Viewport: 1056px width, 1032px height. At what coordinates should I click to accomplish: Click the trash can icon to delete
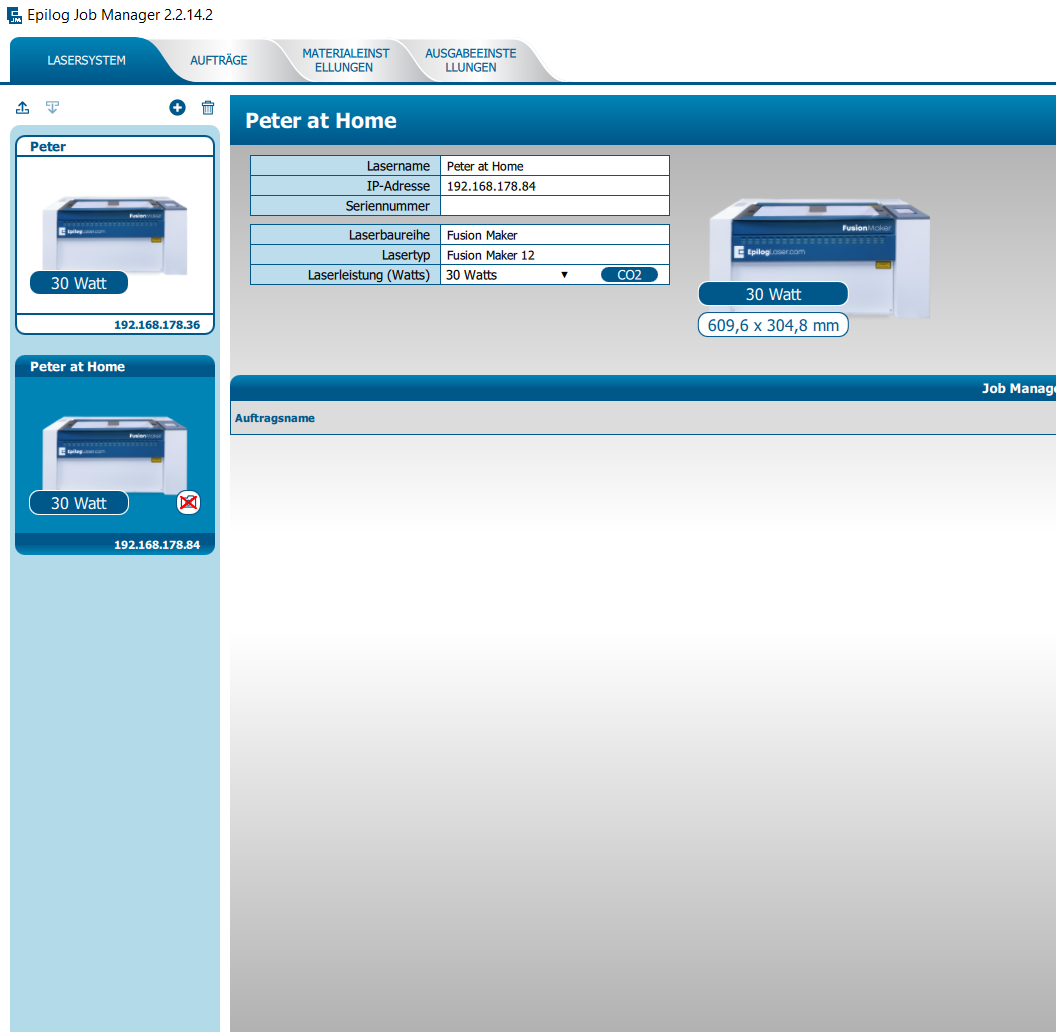pyautogui.click(x=207, y=107)
